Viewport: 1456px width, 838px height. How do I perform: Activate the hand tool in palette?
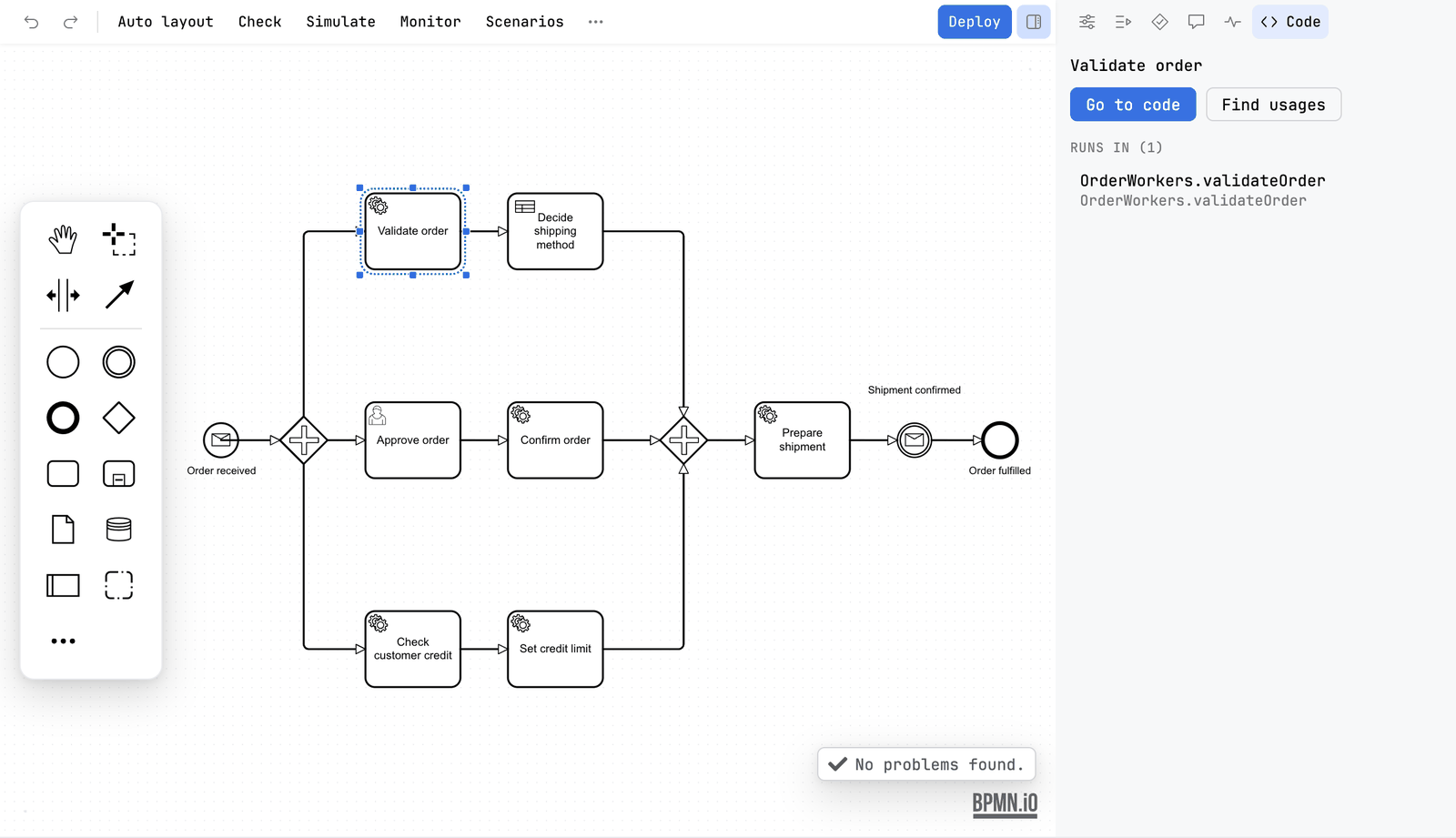[63, 240]
